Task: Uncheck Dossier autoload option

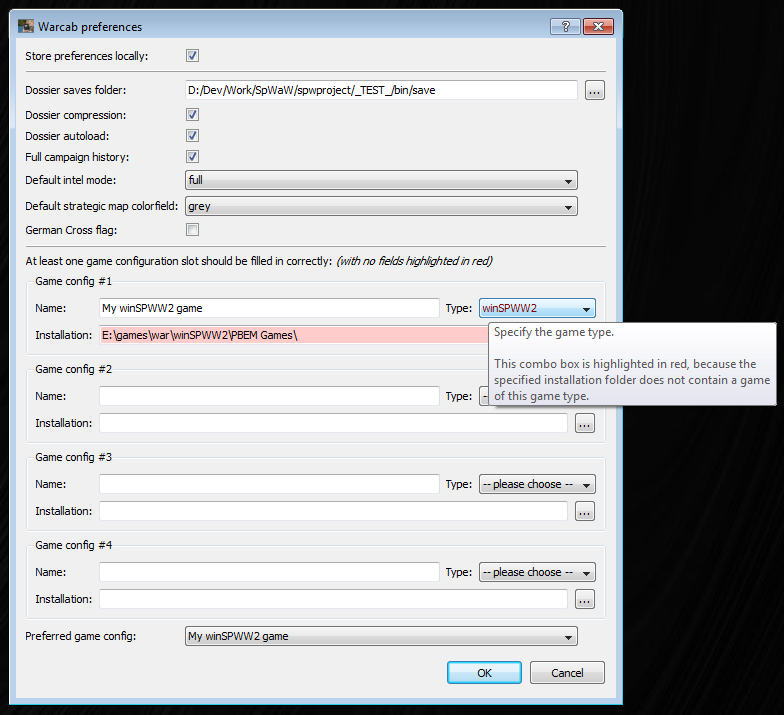Action: click(x=192, y=136)
